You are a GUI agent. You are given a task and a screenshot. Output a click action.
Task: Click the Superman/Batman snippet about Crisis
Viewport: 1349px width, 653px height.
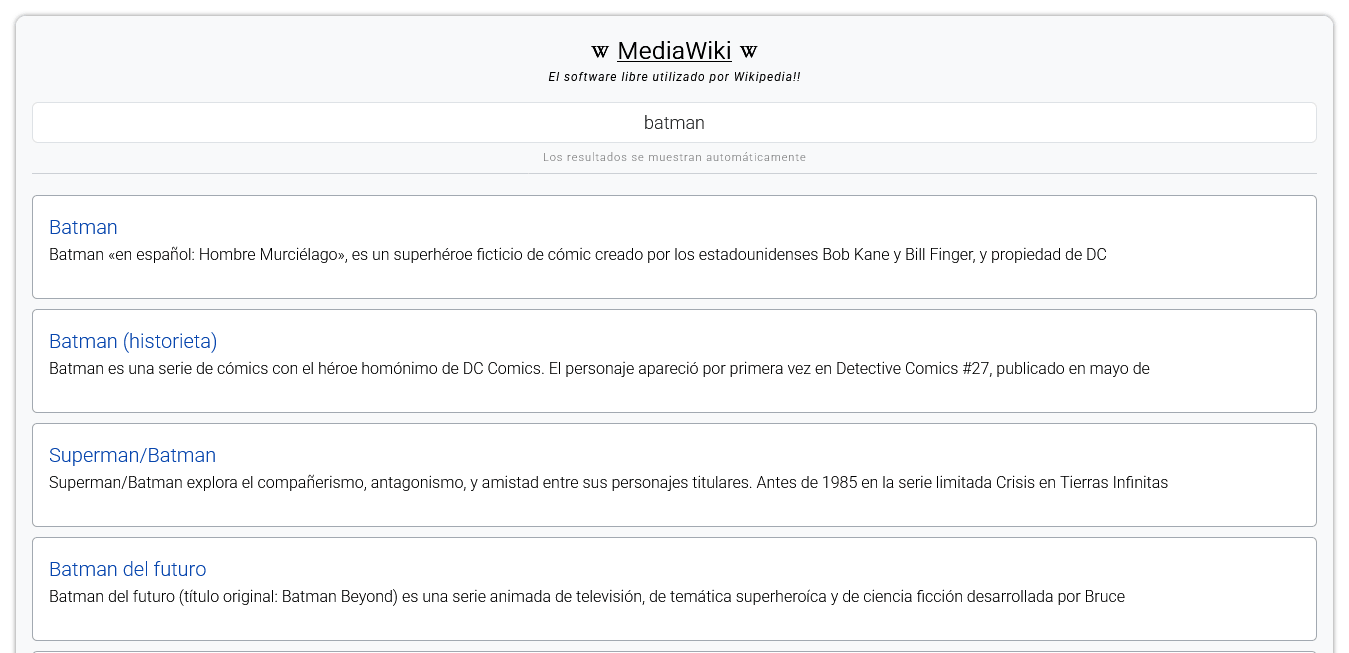coord(608,482)
